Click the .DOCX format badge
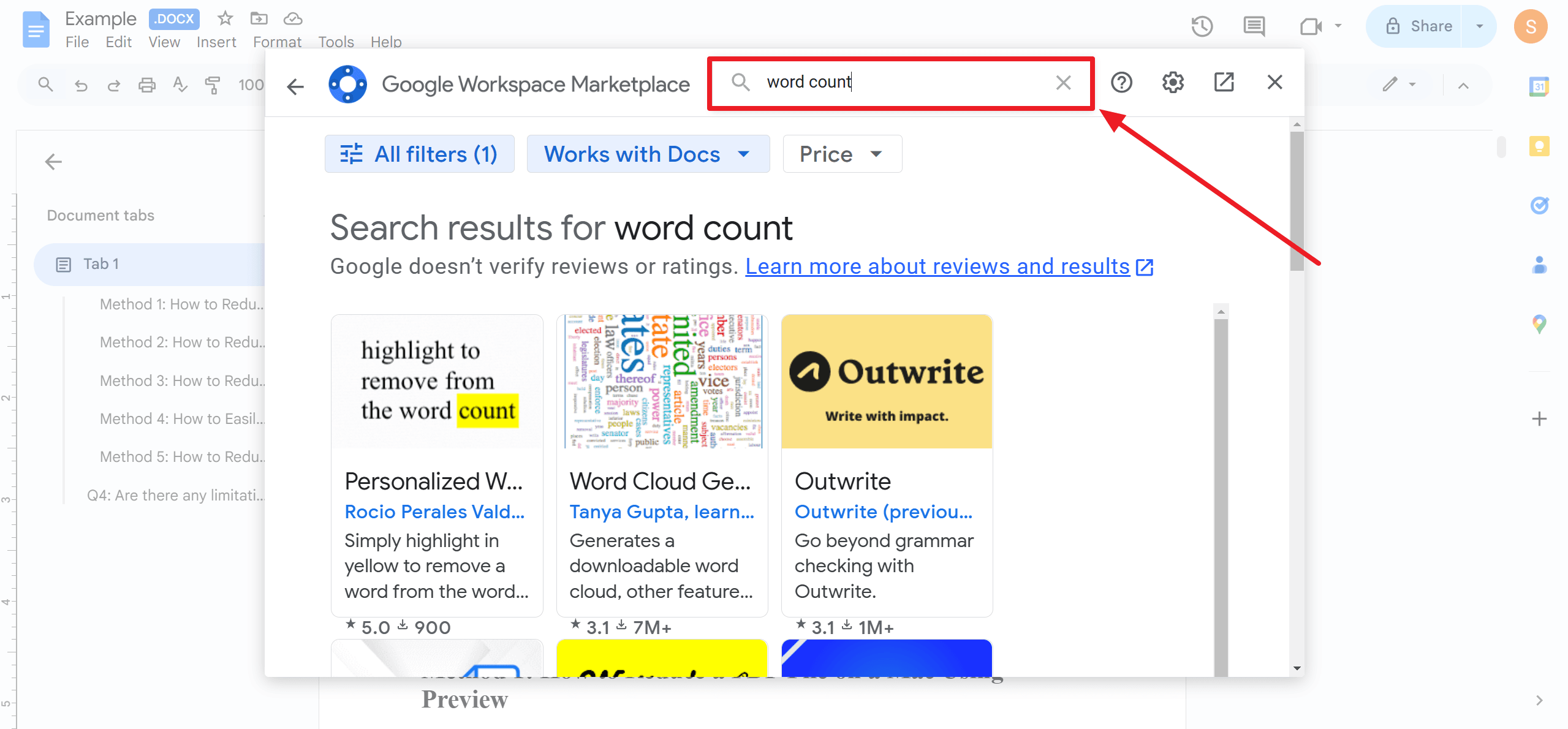Screen dimensions: 1568x729 [174, 19]
